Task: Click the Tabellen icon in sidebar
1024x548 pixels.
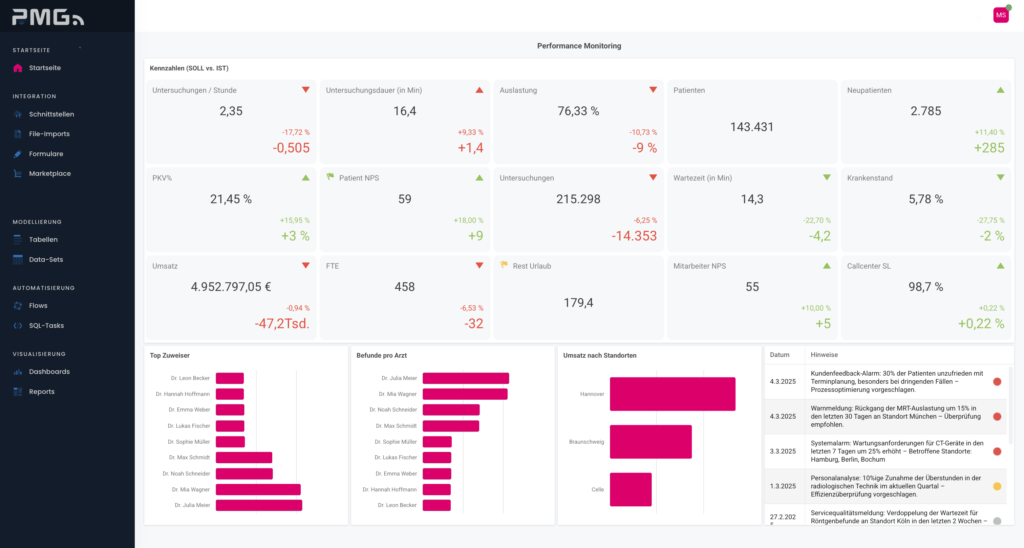Action: pos(17,240)
